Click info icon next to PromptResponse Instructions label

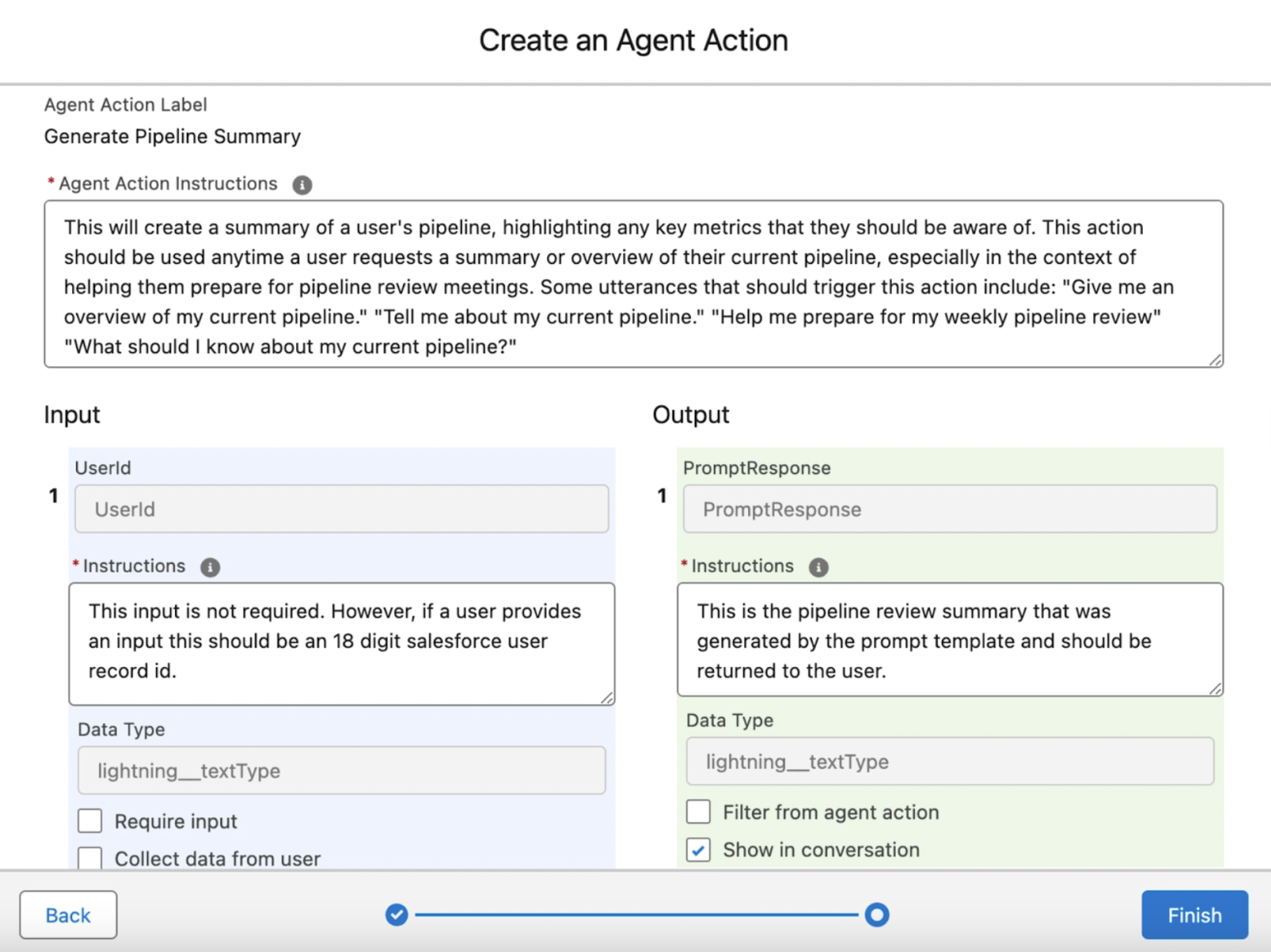[818, 567]
